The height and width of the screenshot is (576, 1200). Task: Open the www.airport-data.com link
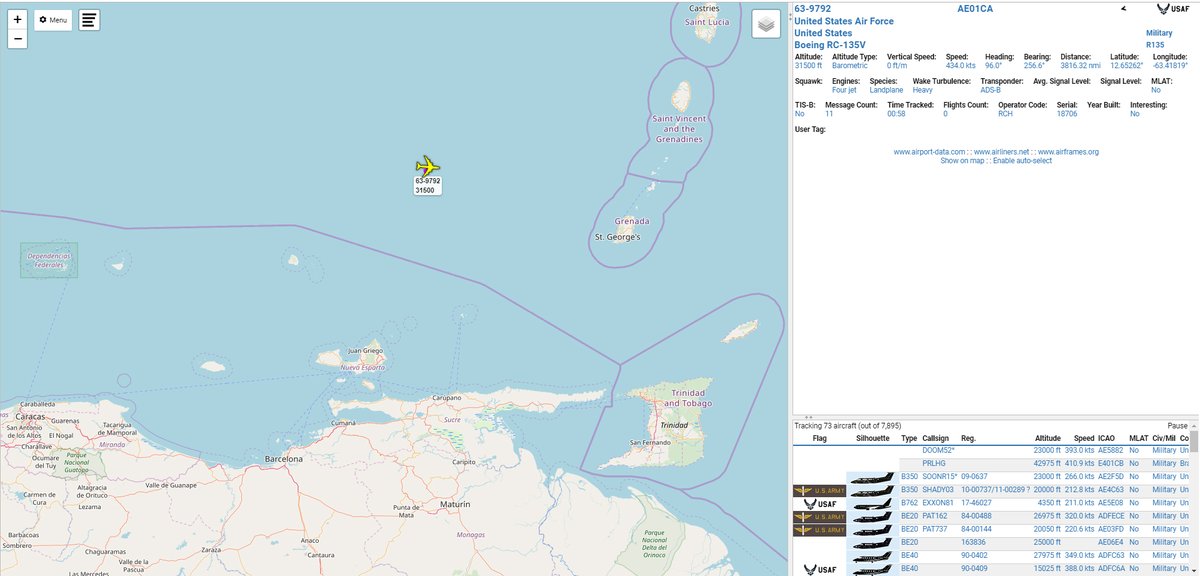coord(930,152)
